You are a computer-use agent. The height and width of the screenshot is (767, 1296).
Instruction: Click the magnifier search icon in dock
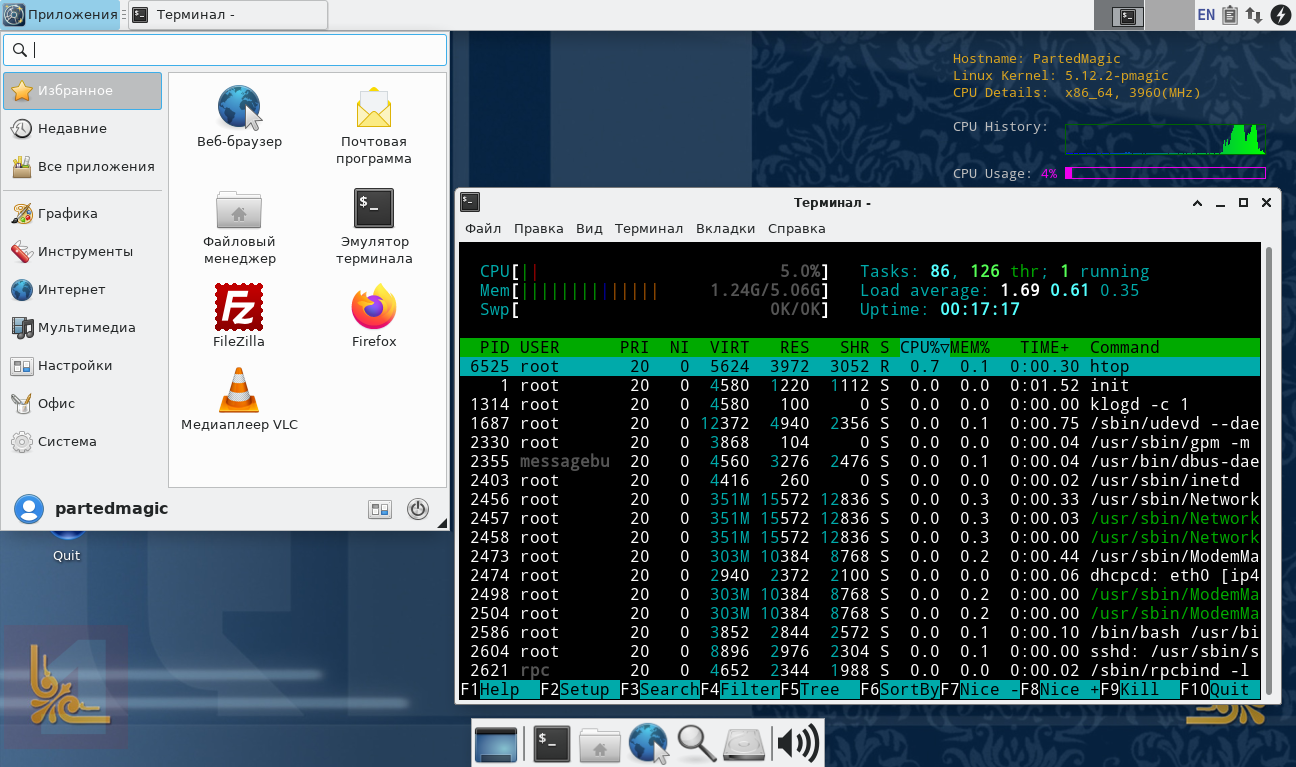pyautogui.click(x=695, y=743)
